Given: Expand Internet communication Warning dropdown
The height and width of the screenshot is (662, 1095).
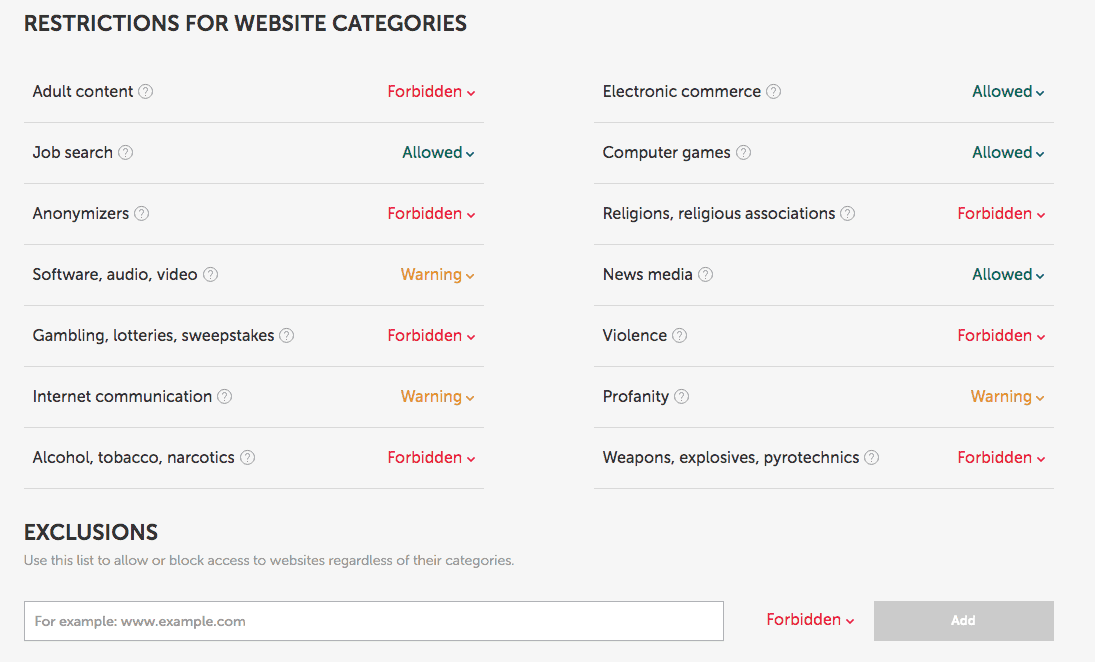Looking at the screenshot, I should click(x=437, y=397).
